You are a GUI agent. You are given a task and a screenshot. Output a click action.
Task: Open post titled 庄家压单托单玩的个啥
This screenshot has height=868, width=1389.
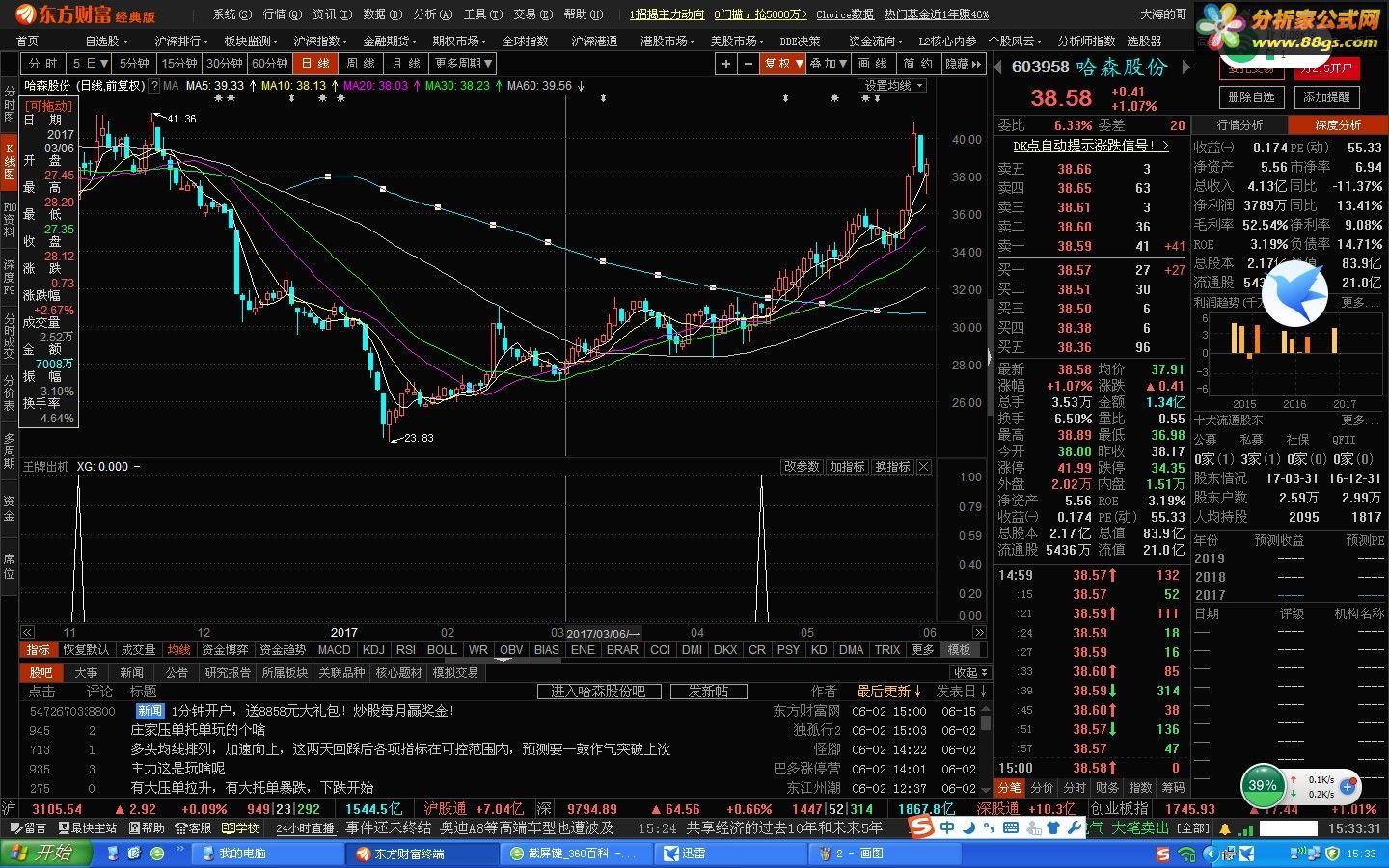click(198, 730)
